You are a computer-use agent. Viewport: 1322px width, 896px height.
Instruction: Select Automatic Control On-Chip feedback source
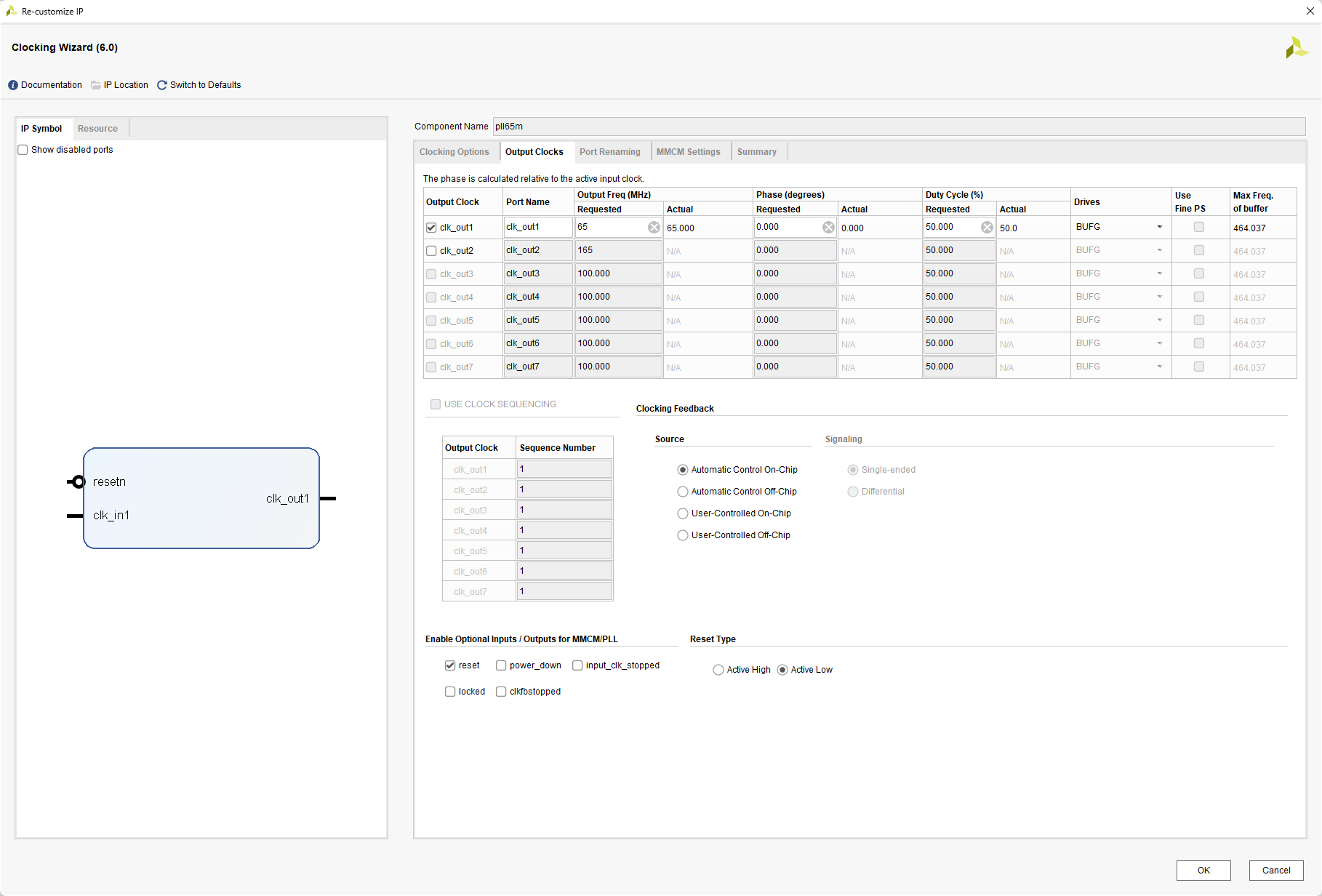683,470
